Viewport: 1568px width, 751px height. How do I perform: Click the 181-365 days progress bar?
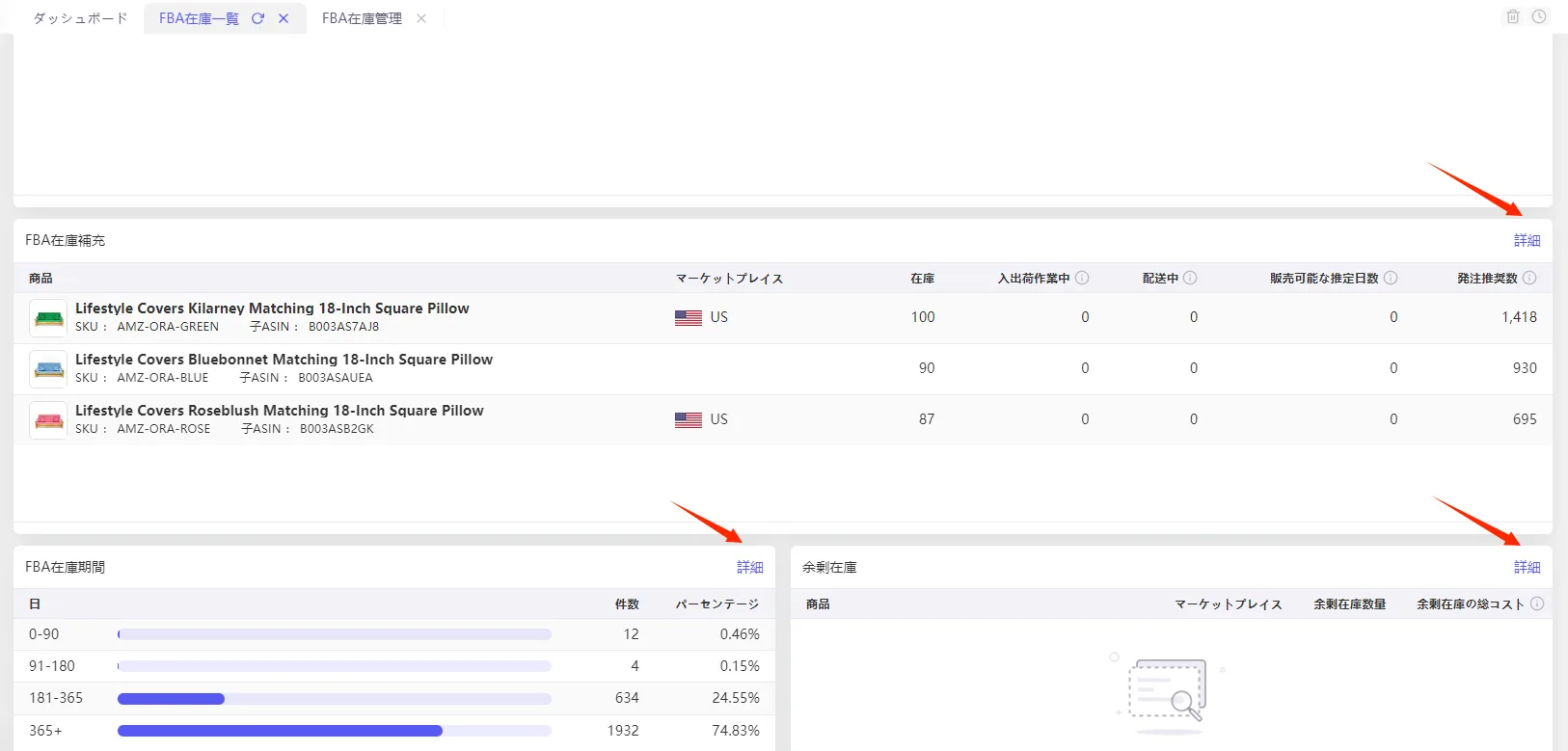click(335, 698)
